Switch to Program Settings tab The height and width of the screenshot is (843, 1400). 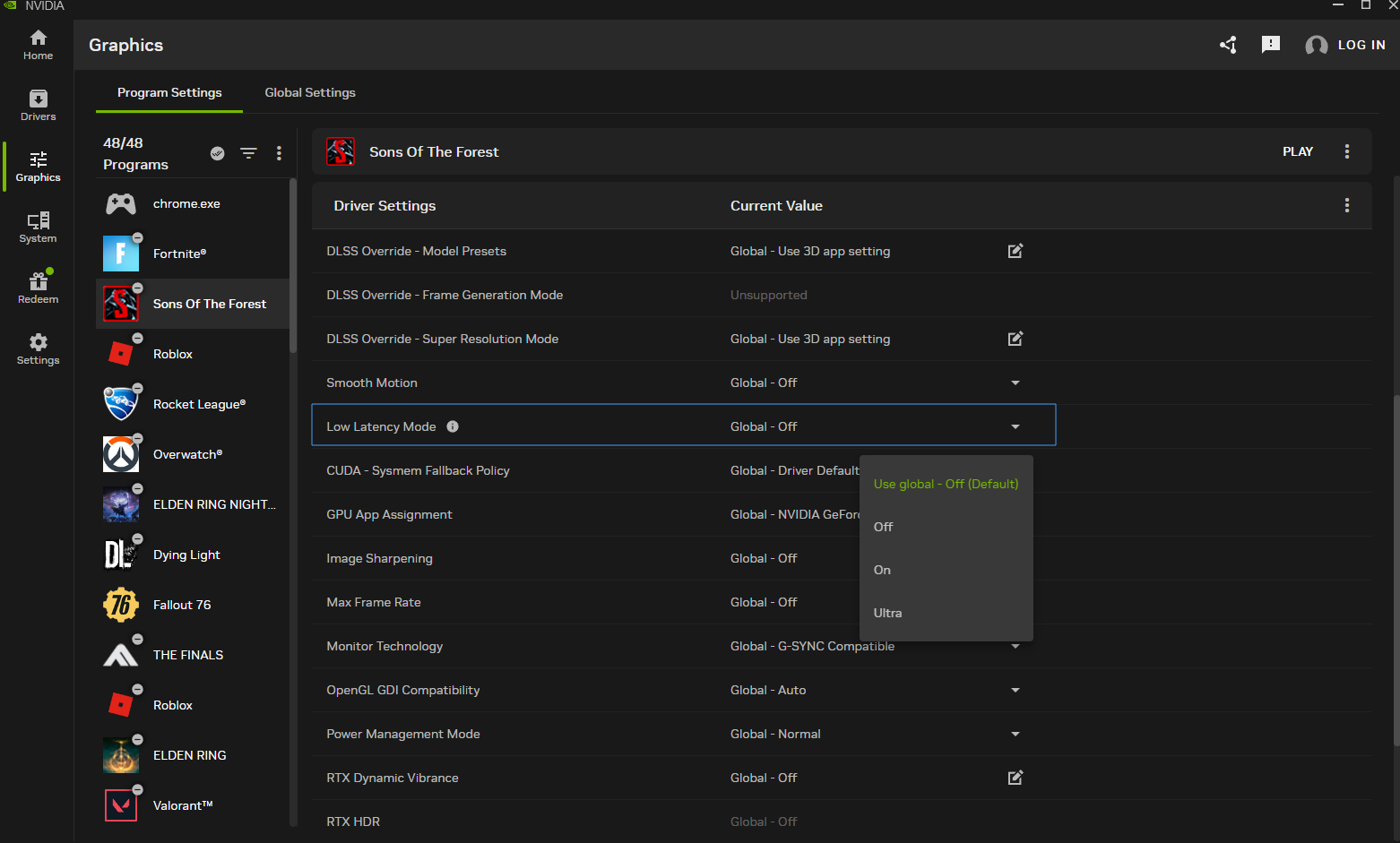pyautogui.click(x=169, y=92)
